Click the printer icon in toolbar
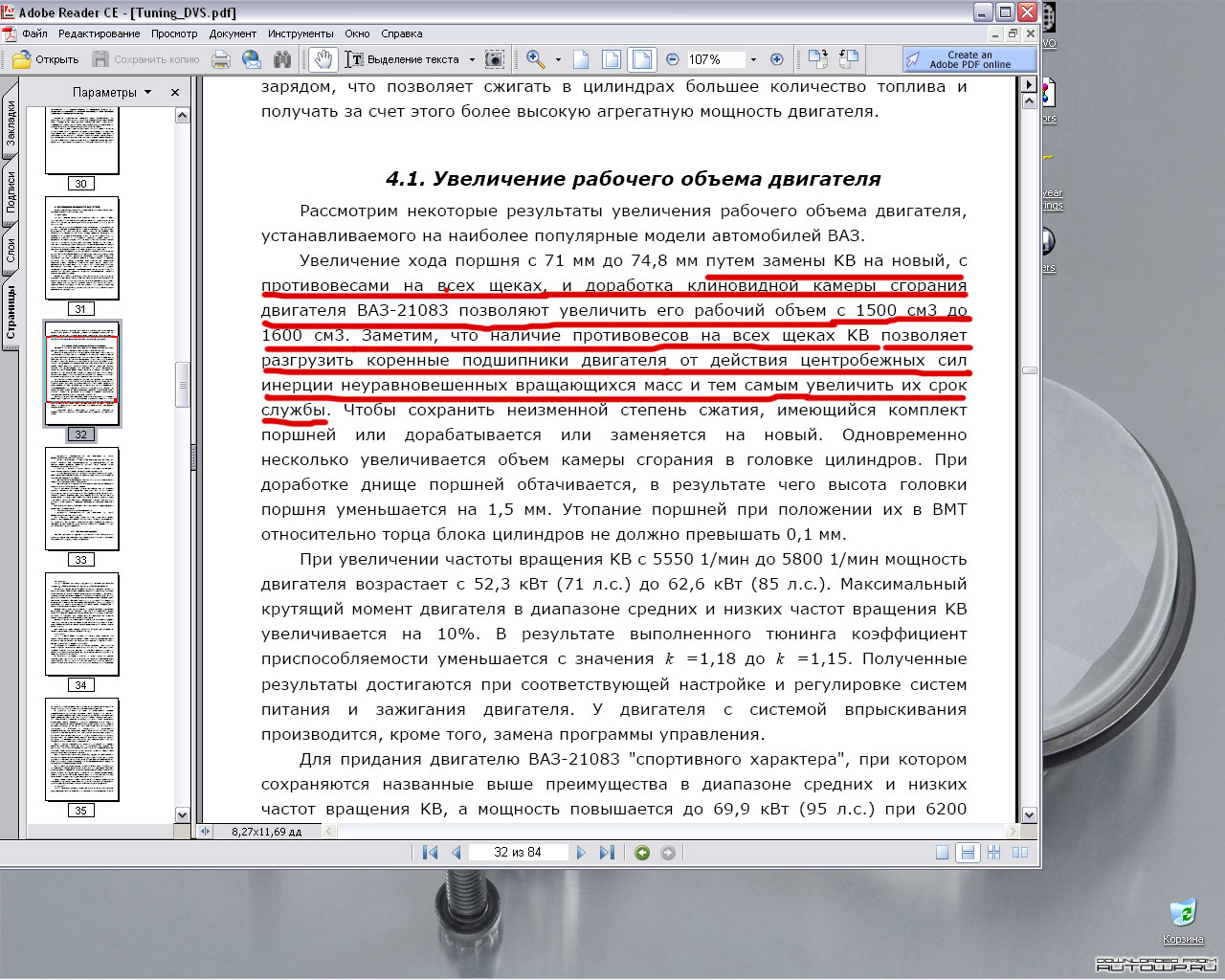This screenshot has width=1225, height=980. pyautogui.click(x=221, y=59)
